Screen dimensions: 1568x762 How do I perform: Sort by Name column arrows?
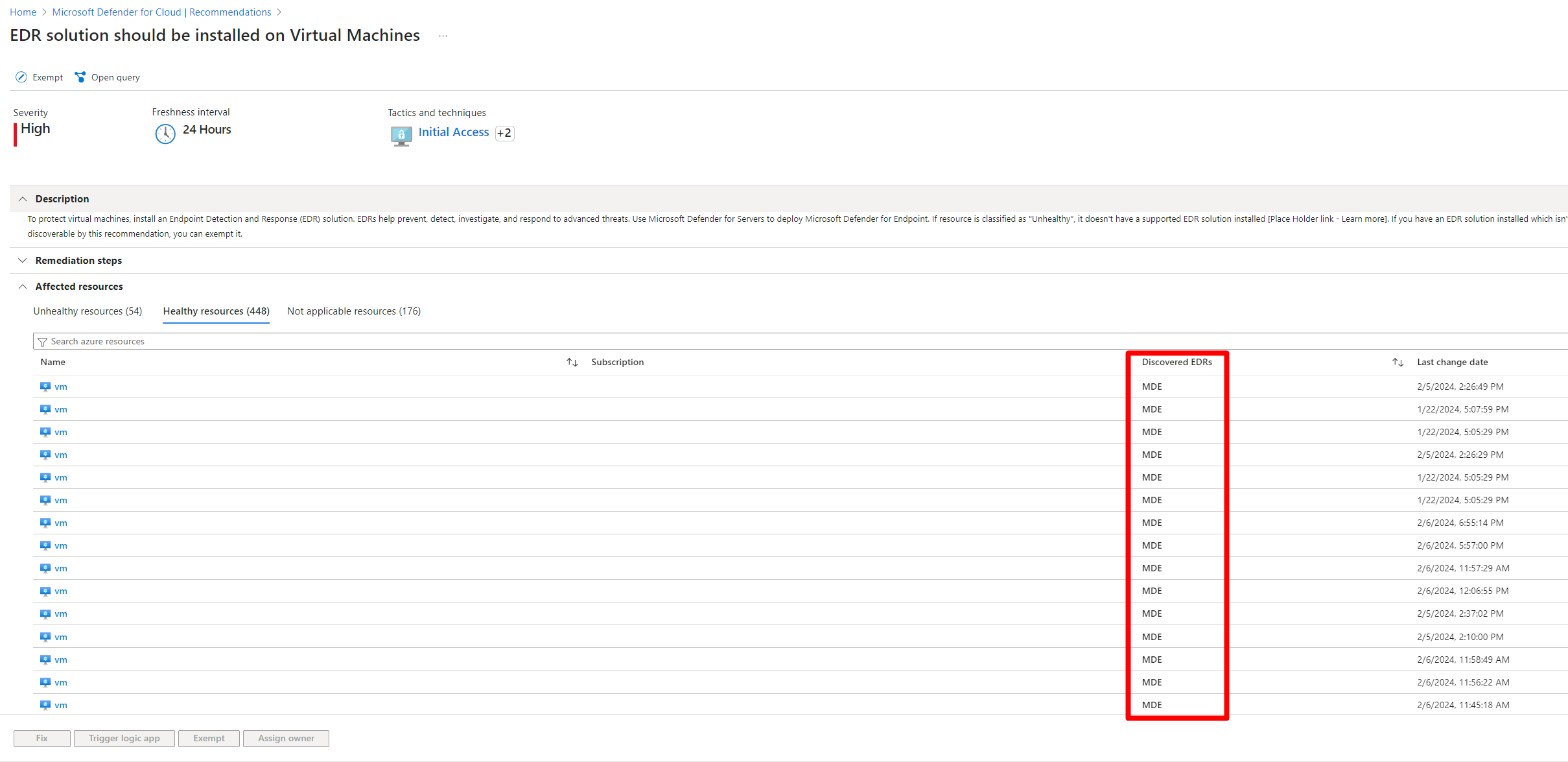[x=572, y=363]
